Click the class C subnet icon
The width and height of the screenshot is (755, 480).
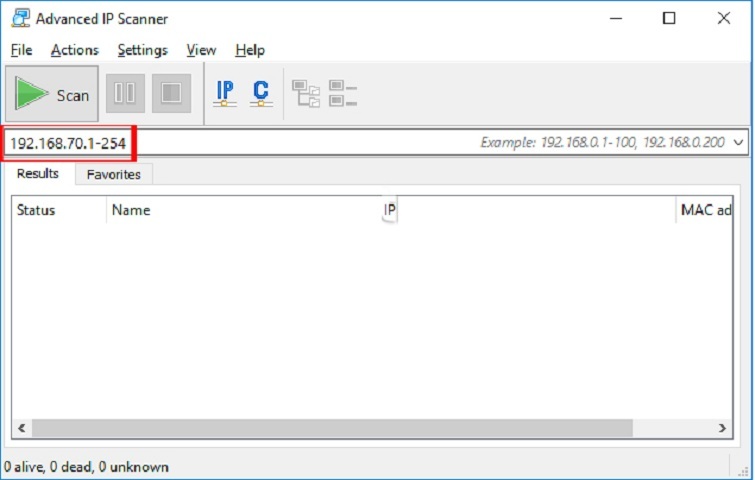261,94
